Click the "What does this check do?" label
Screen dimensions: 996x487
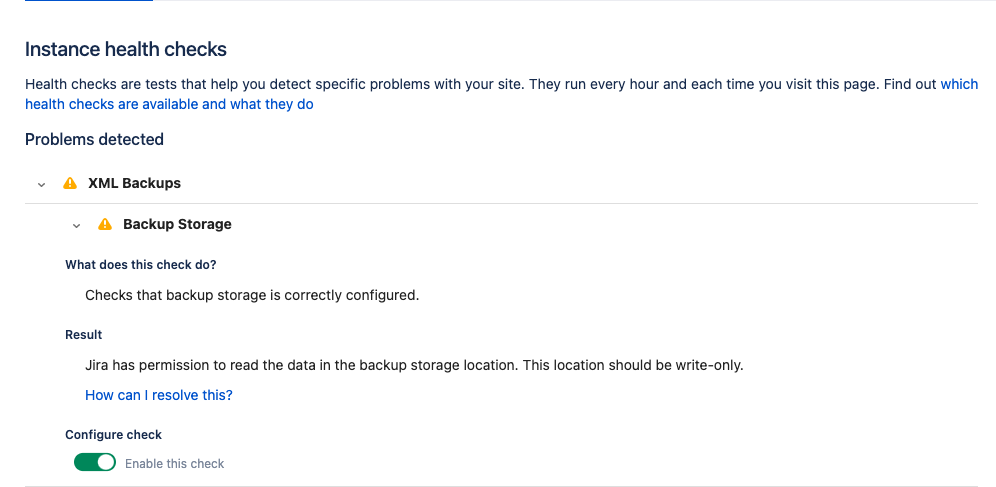tap(141, 265)
